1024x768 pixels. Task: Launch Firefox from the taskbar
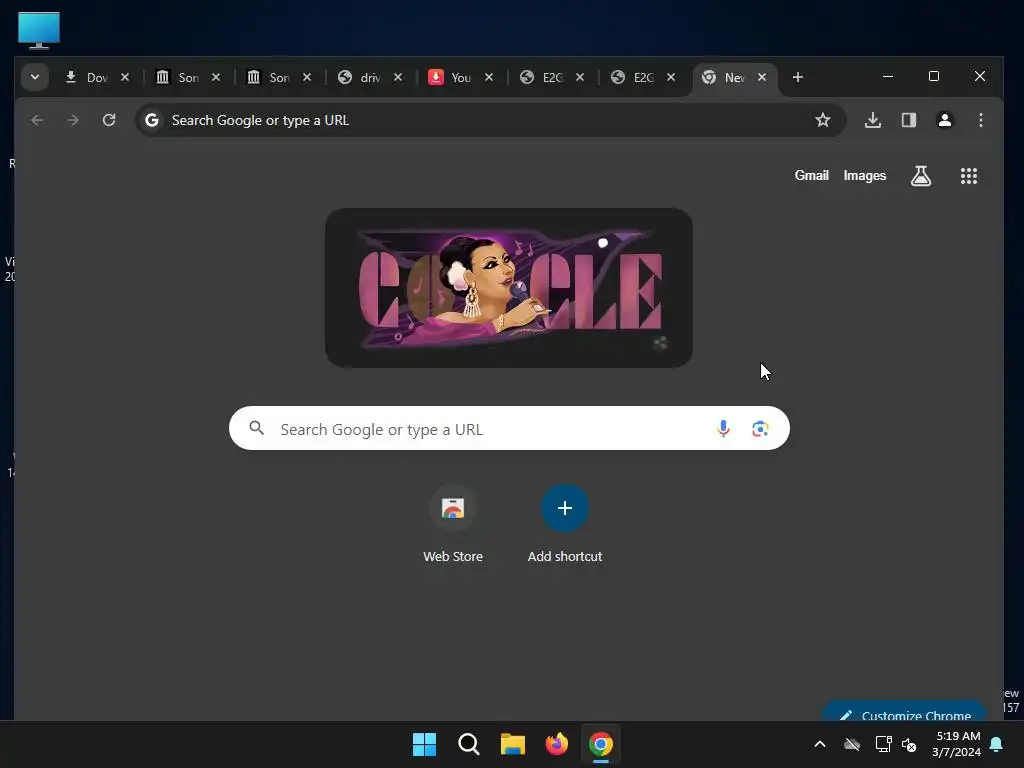(x=556, y=744)
